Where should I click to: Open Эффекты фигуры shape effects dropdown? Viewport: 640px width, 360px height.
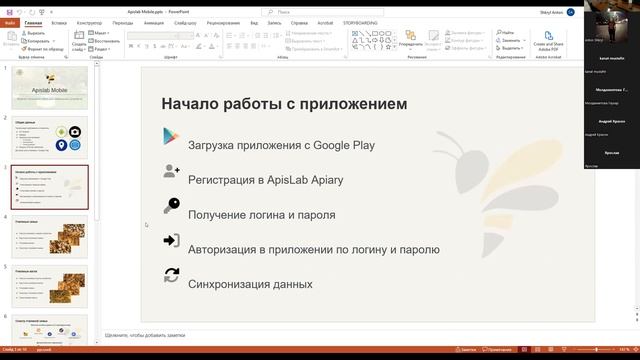pyautogui.click(x=466, y=48)
